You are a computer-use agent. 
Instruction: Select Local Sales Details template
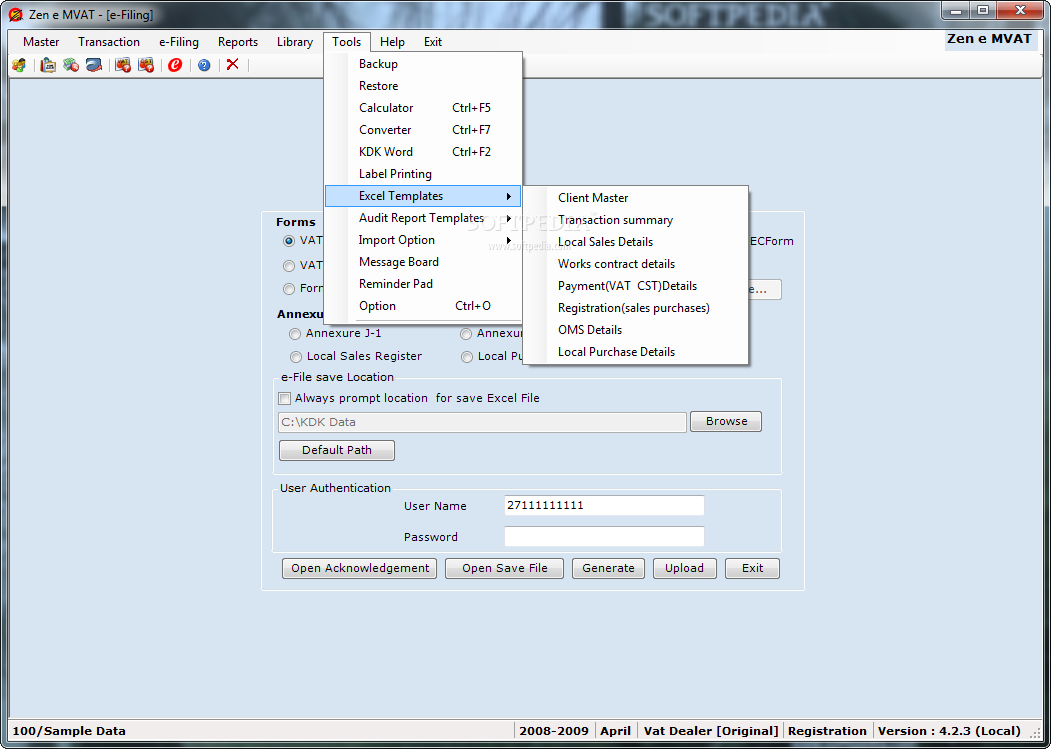pos(635,242)
